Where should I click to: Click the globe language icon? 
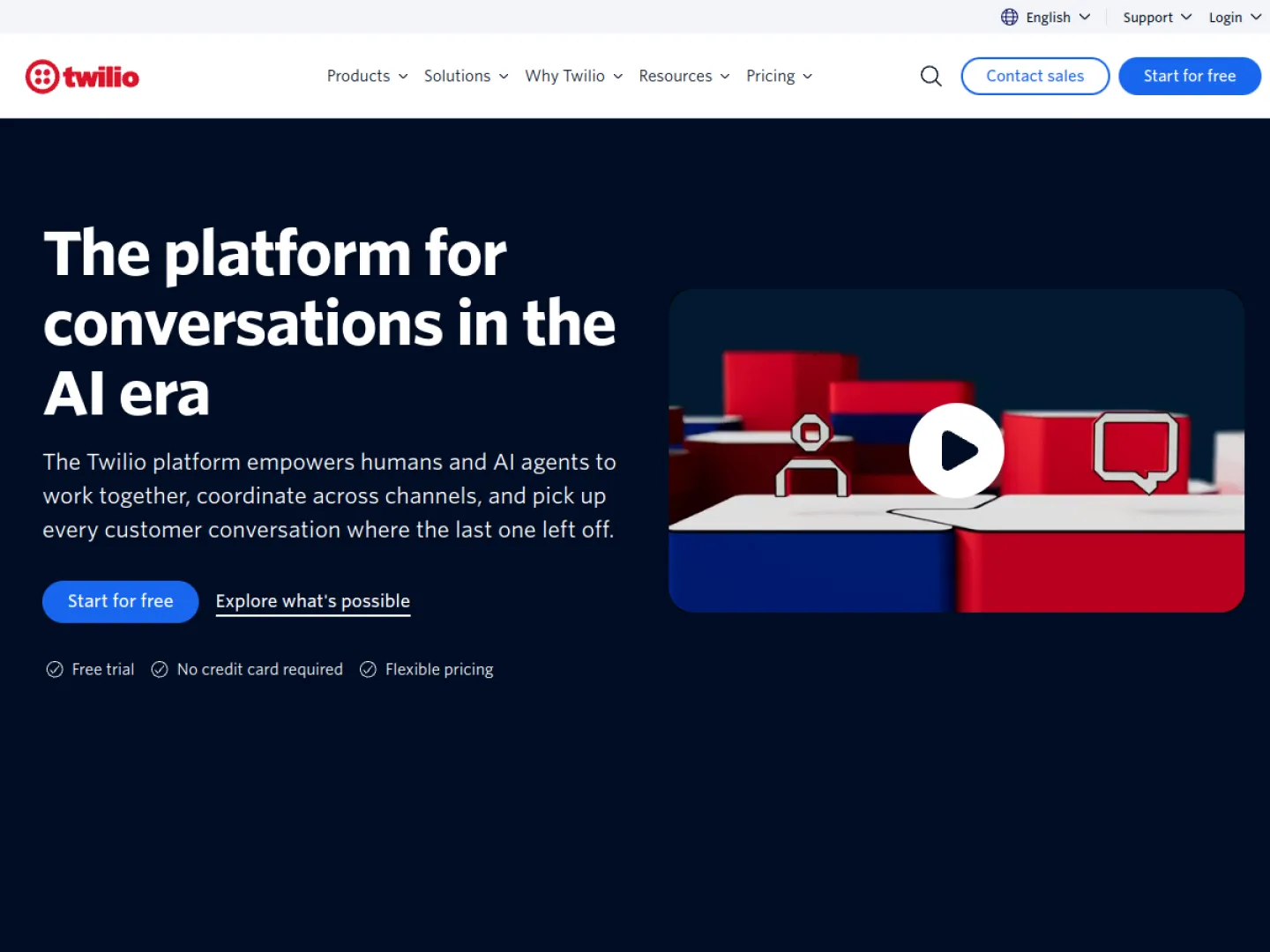point(1009,17)
